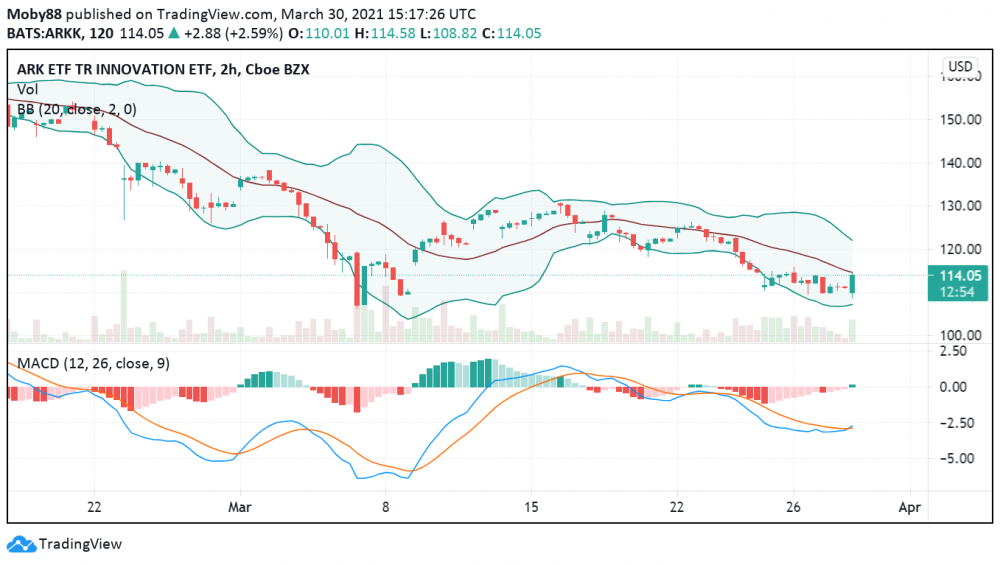Click the latest green candle at right edge
The width and height of the screenshot is (1000, 565).
[853, 284]
